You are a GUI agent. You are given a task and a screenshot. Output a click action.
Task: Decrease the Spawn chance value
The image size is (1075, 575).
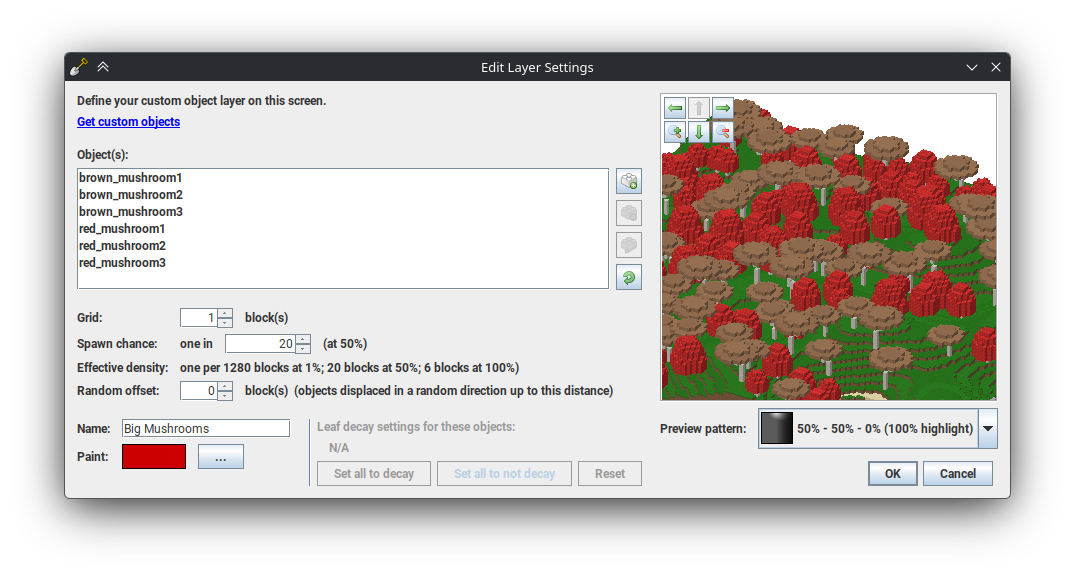point(303,348)
